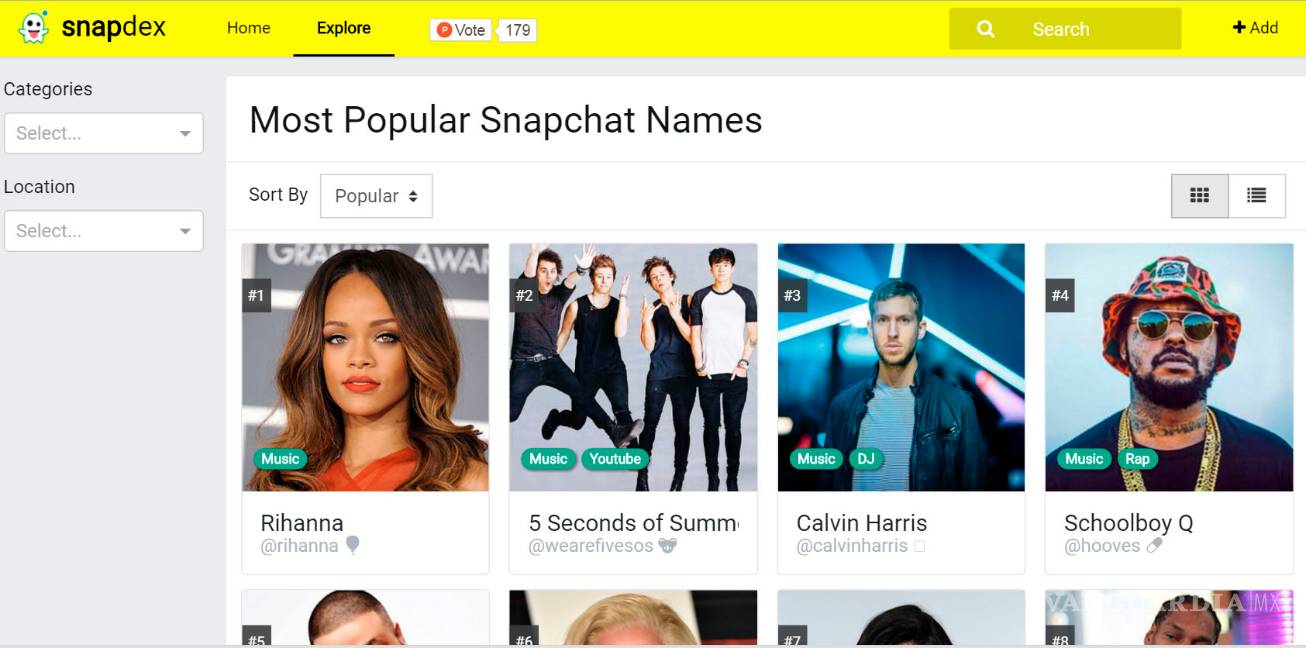Click into the Search input field
Viewport: 1306px width, 648px height.
pos(1065,29)
